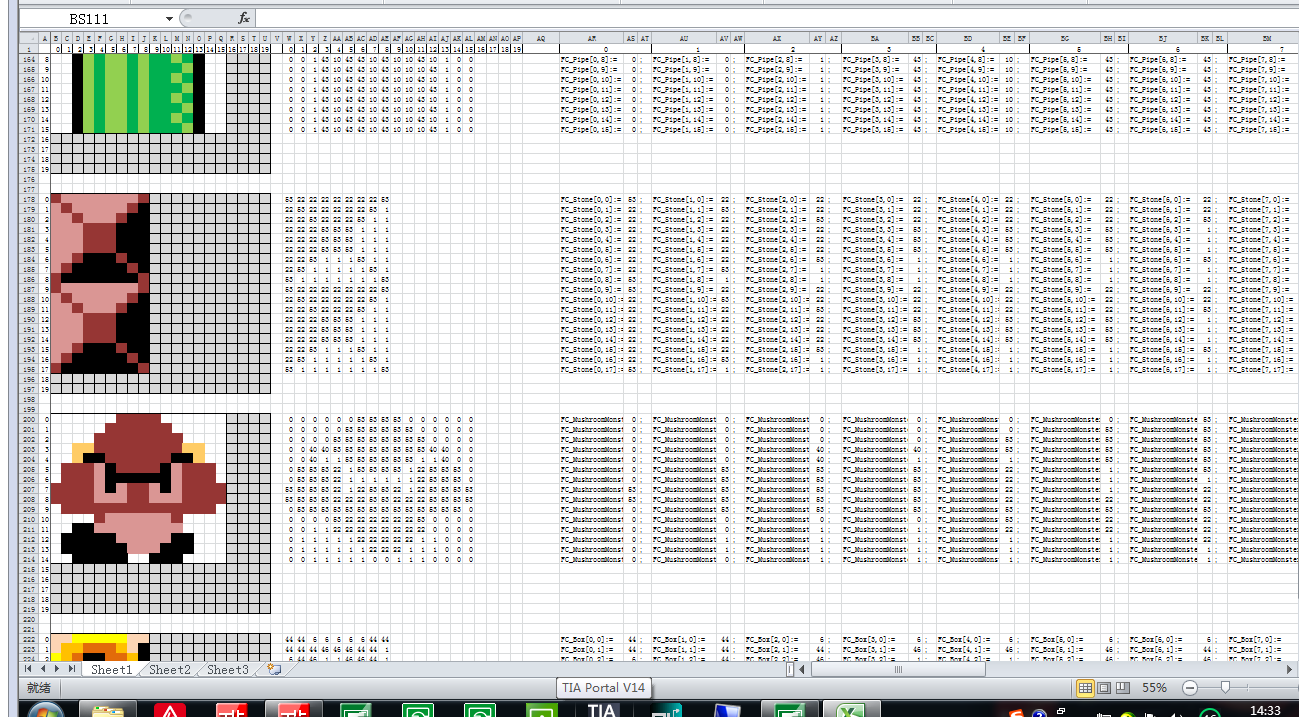Jump to last sheet with tab navigation arrow
Screen dimensions: 1299x717
tap(71, 669)
